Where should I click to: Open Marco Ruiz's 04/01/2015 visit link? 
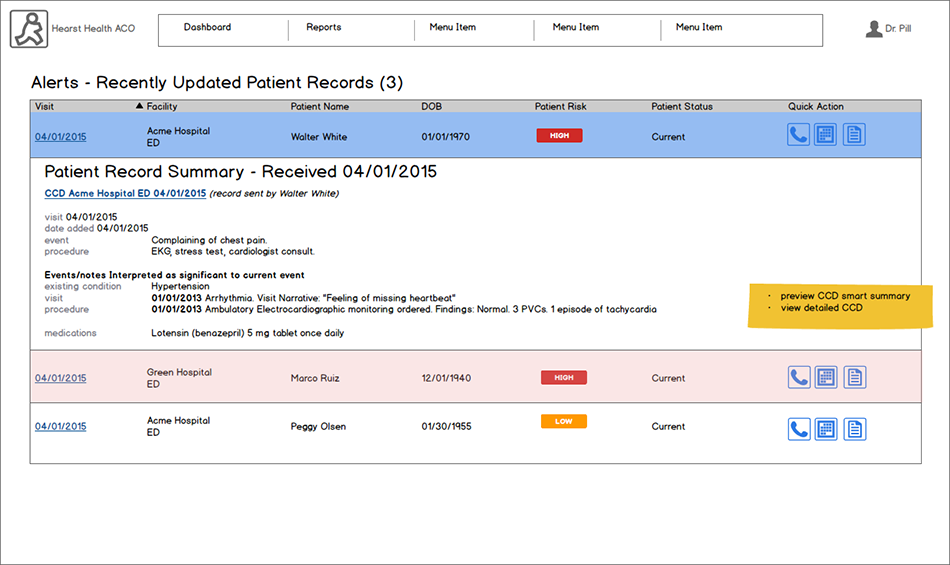(x=60, y=378)
